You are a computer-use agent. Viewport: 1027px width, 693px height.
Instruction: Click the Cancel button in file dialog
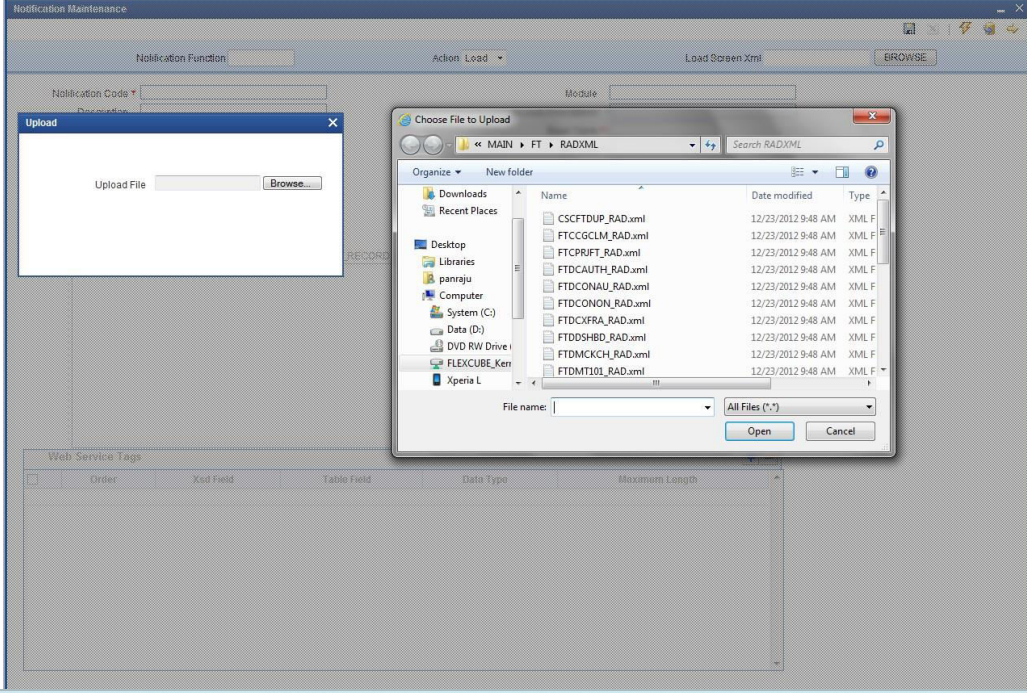point(840,431)
